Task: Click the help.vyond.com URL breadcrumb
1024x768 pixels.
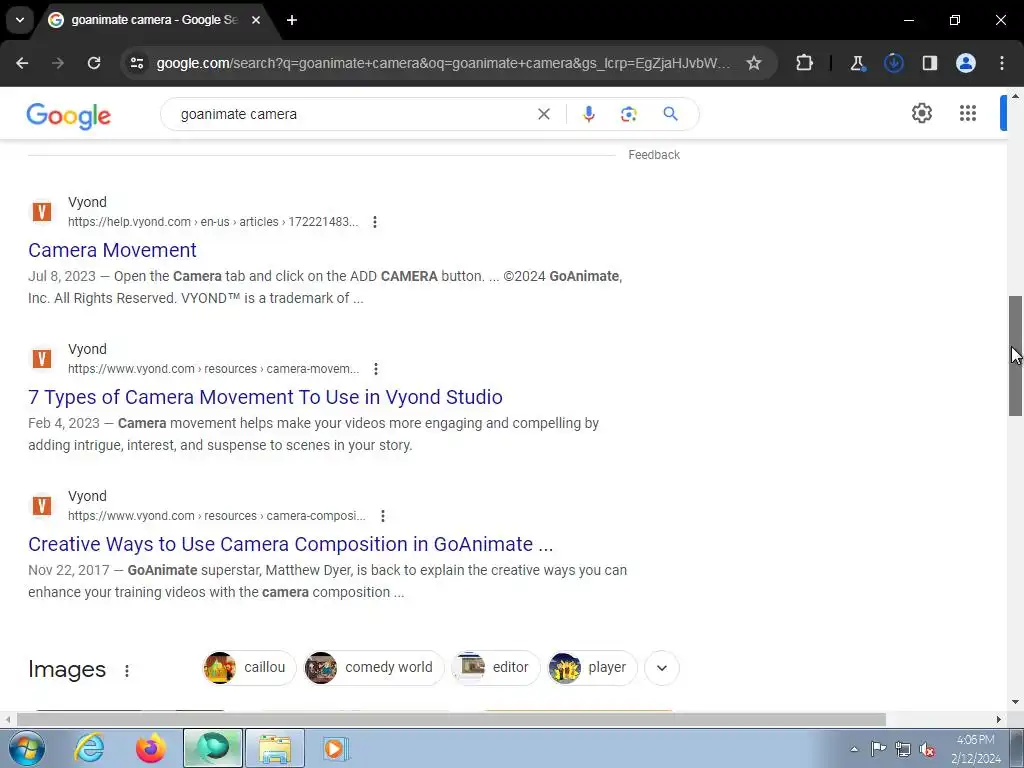Action: (x=213, y=222)
